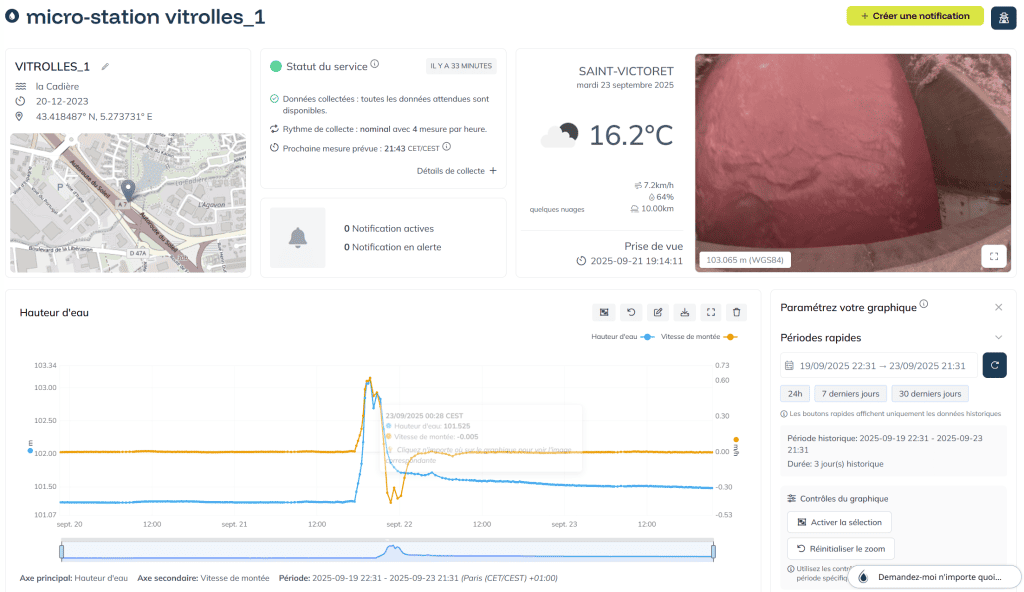Screen dimensions: 1024x592
Task: Open the date range picker calendar
Action: pyautogui.click(x=788, y=365)
